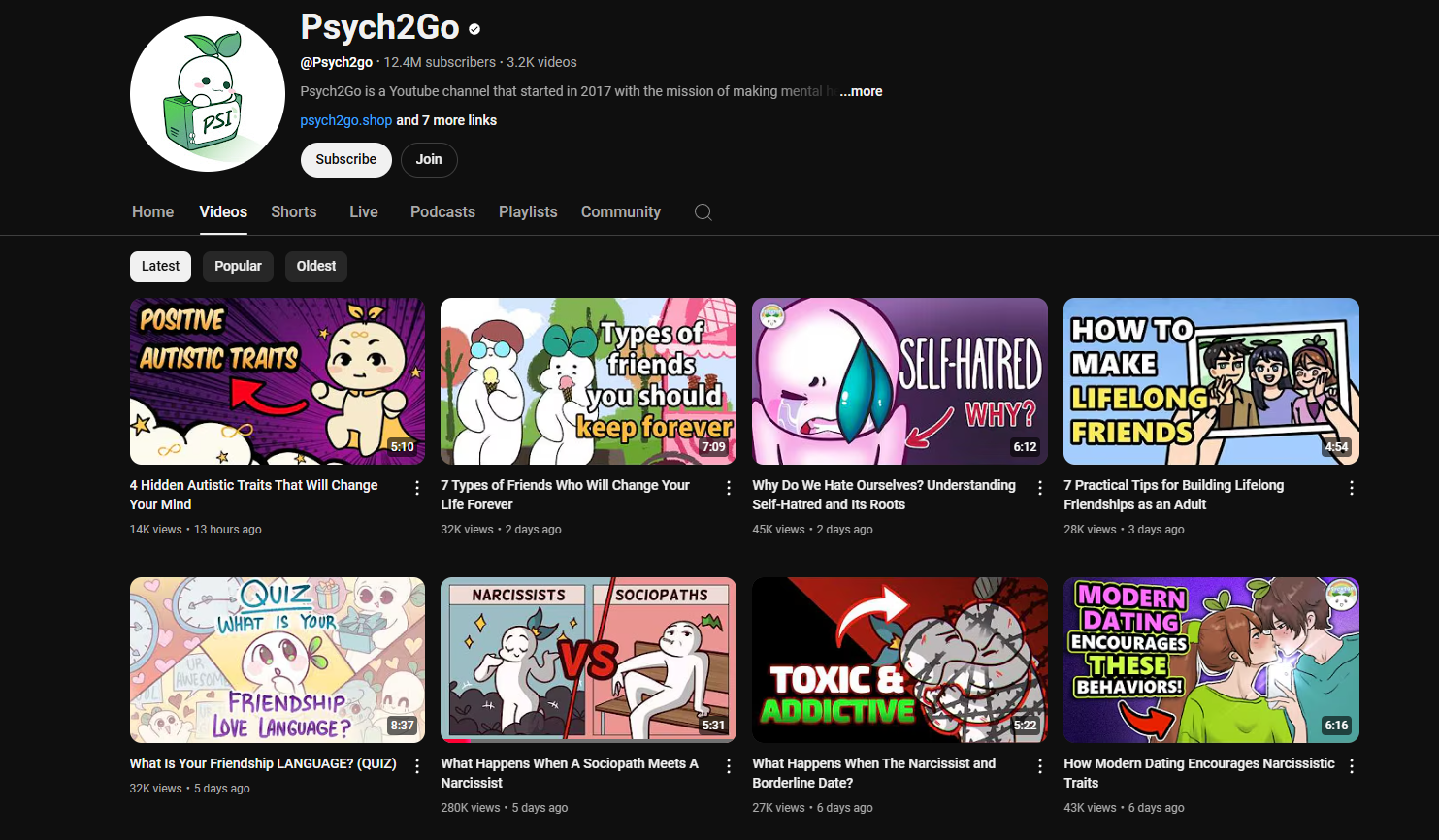Click '280K views • 5 days ago' metadata

pos(505,808)
